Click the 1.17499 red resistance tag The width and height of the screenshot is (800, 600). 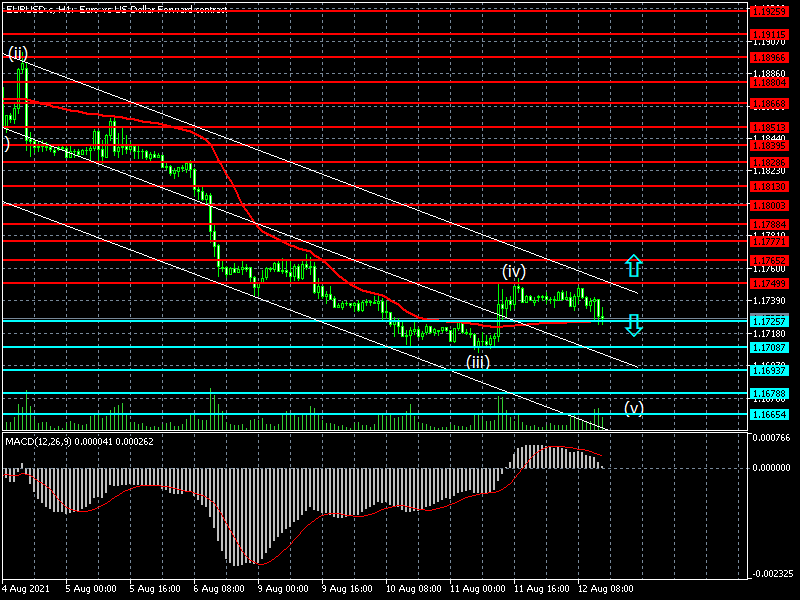[x=769, y=283]
